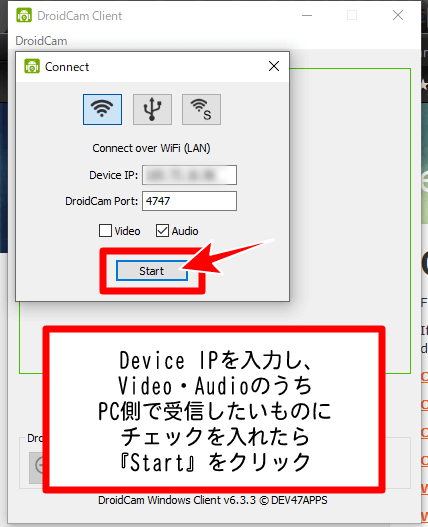Select the WiFi Server mode icon

(x=201, y=110)
